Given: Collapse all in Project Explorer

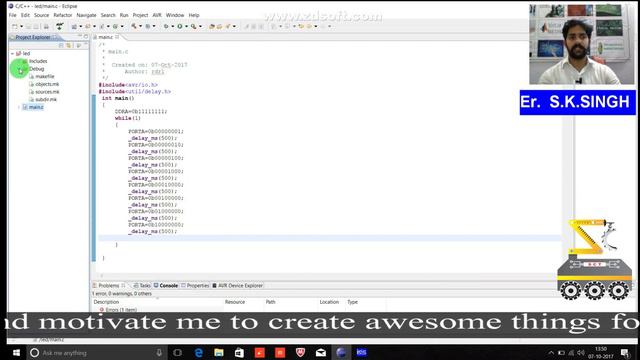Looking at the screenshot, I should [61, 45].
